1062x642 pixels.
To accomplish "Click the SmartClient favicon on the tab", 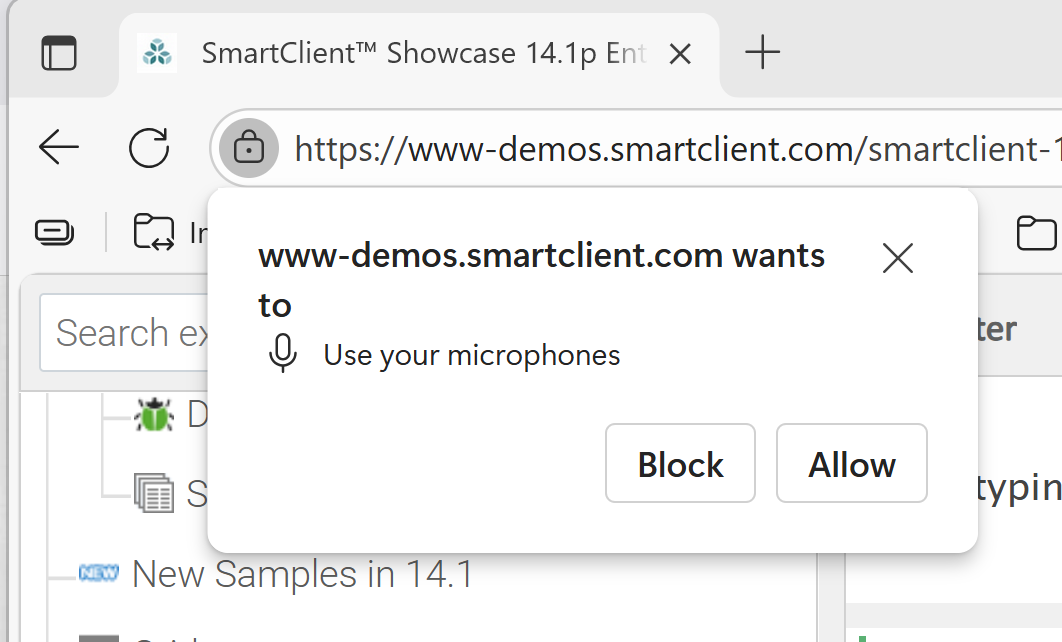I will [157, 52].
